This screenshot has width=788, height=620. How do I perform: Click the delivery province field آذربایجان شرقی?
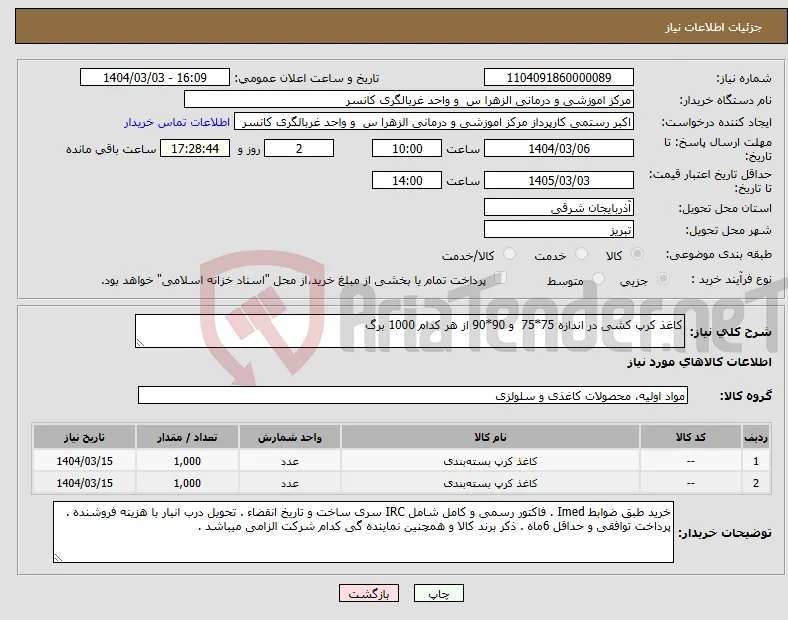point(558,207)
